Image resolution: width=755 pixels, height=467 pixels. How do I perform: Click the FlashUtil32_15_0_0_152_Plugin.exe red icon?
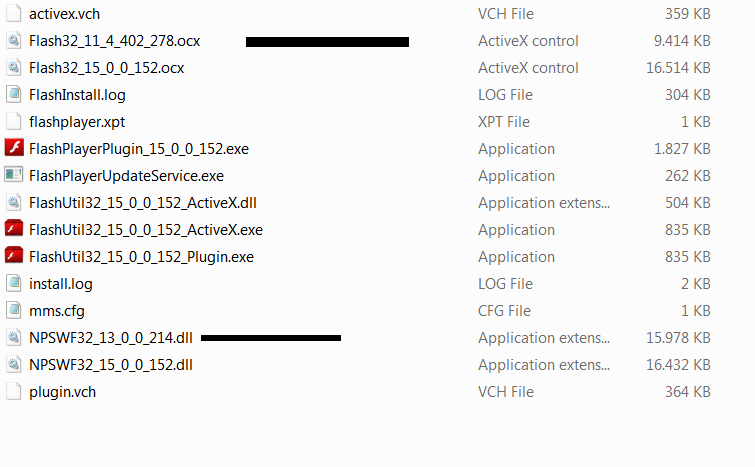point(14,256)
